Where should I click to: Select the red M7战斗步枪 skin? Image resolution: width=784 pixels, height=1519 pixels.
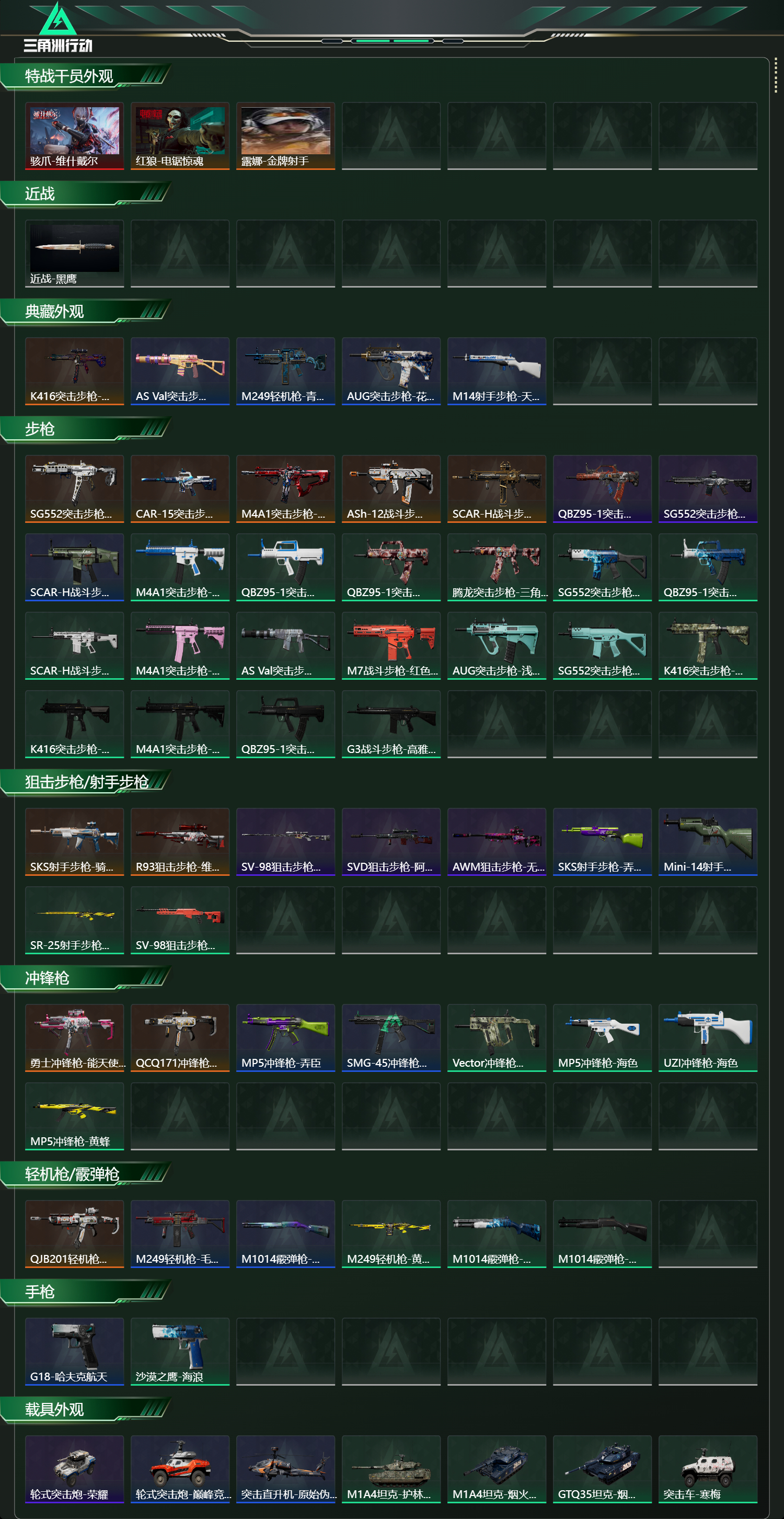tap(391, 645)
